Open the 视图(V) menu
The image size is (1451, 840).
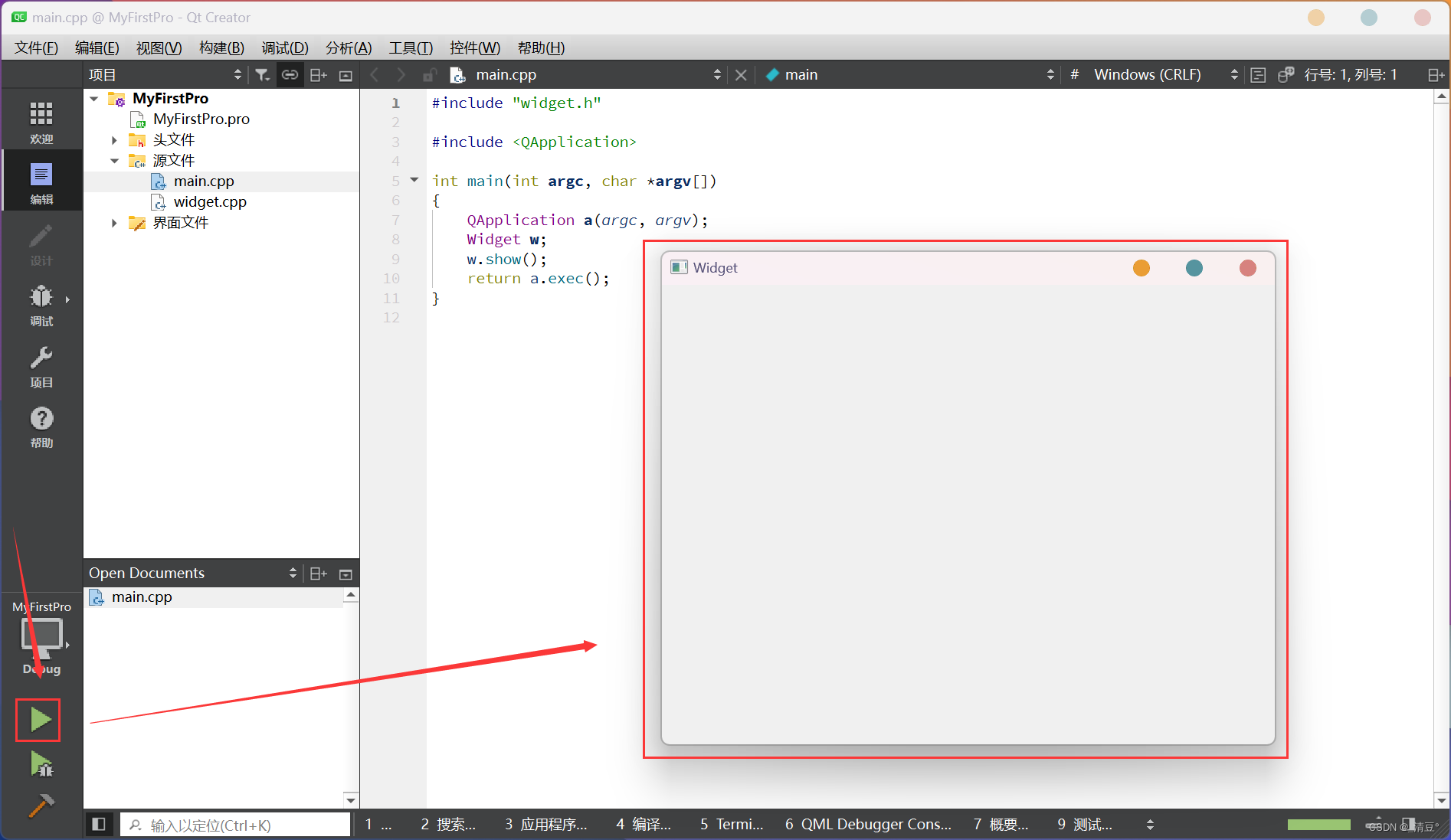coord(159,48)
